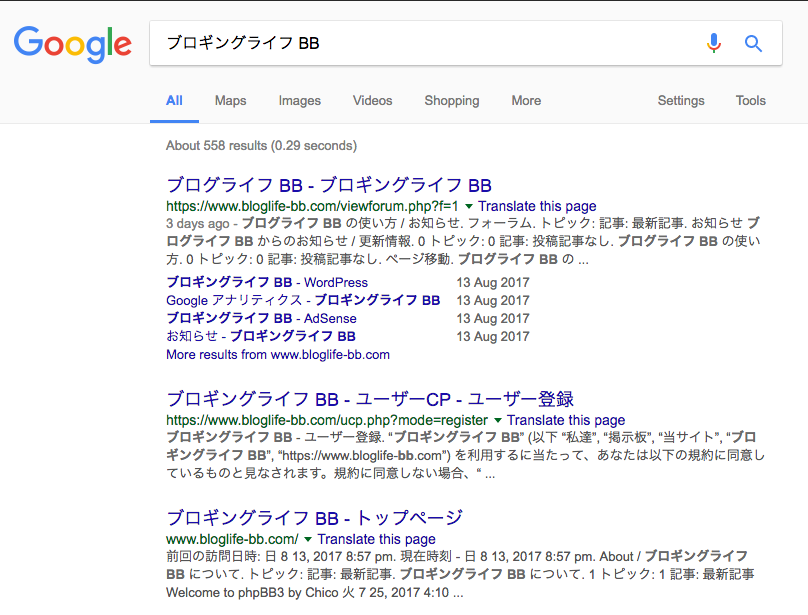Screen dimensions: 808x615
Task: Click green URL https://www.bloglife-bb.com/viewforum.php?f=1
Action: pos(312,207)
